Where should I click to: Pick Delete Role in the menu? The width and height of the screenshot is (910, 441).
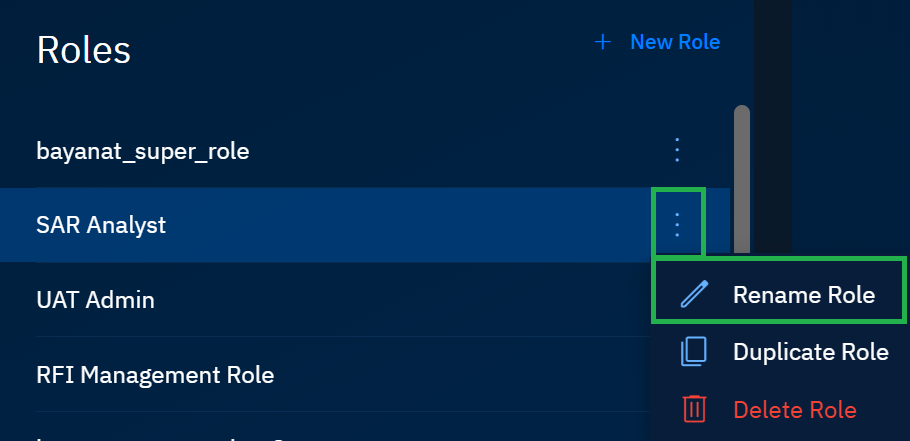[x=794, y=409]
